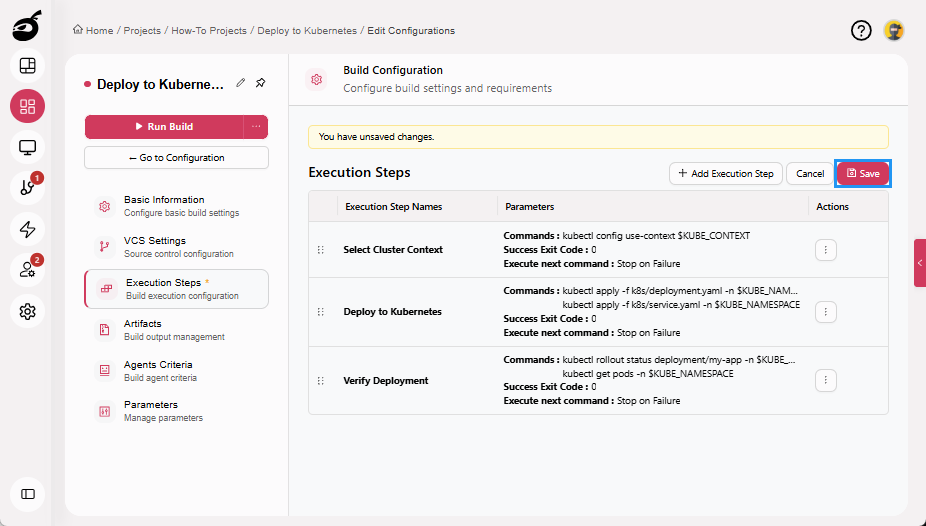
Task: Click Run Build button
Action: [164, 126]
